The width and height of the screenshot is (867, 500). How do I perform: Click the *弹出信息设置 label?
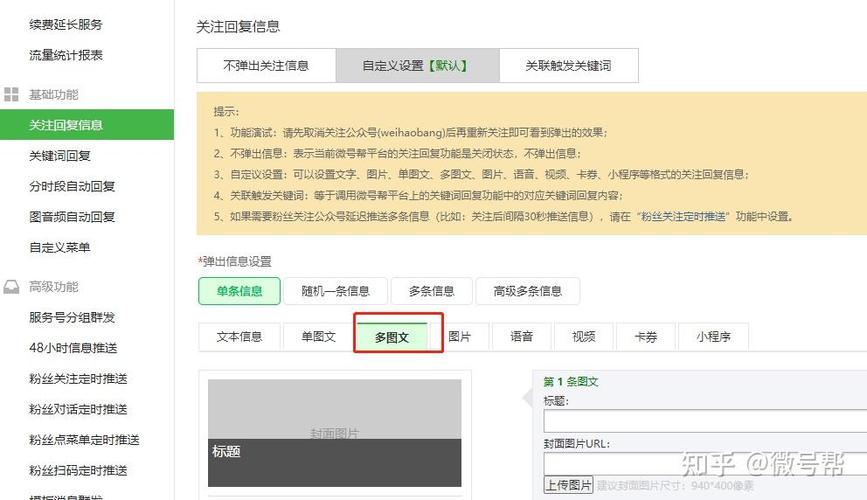(235, 261)
